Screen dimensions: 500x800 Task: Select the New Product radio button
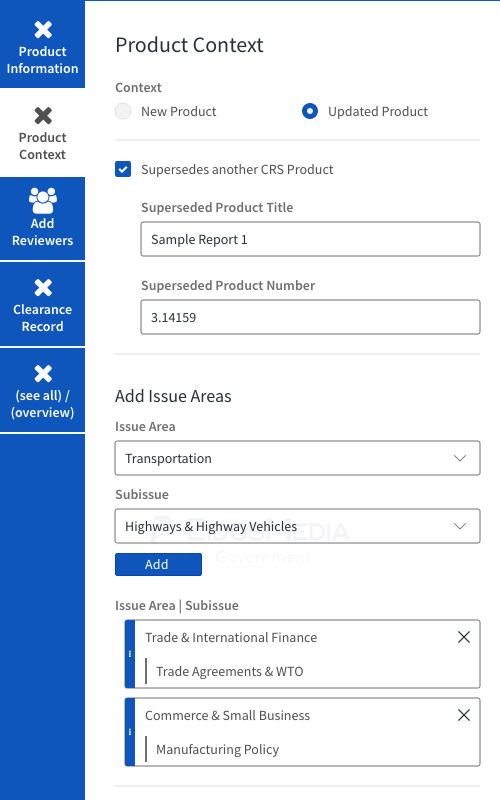pyautogui.click(x=123, y=111)
